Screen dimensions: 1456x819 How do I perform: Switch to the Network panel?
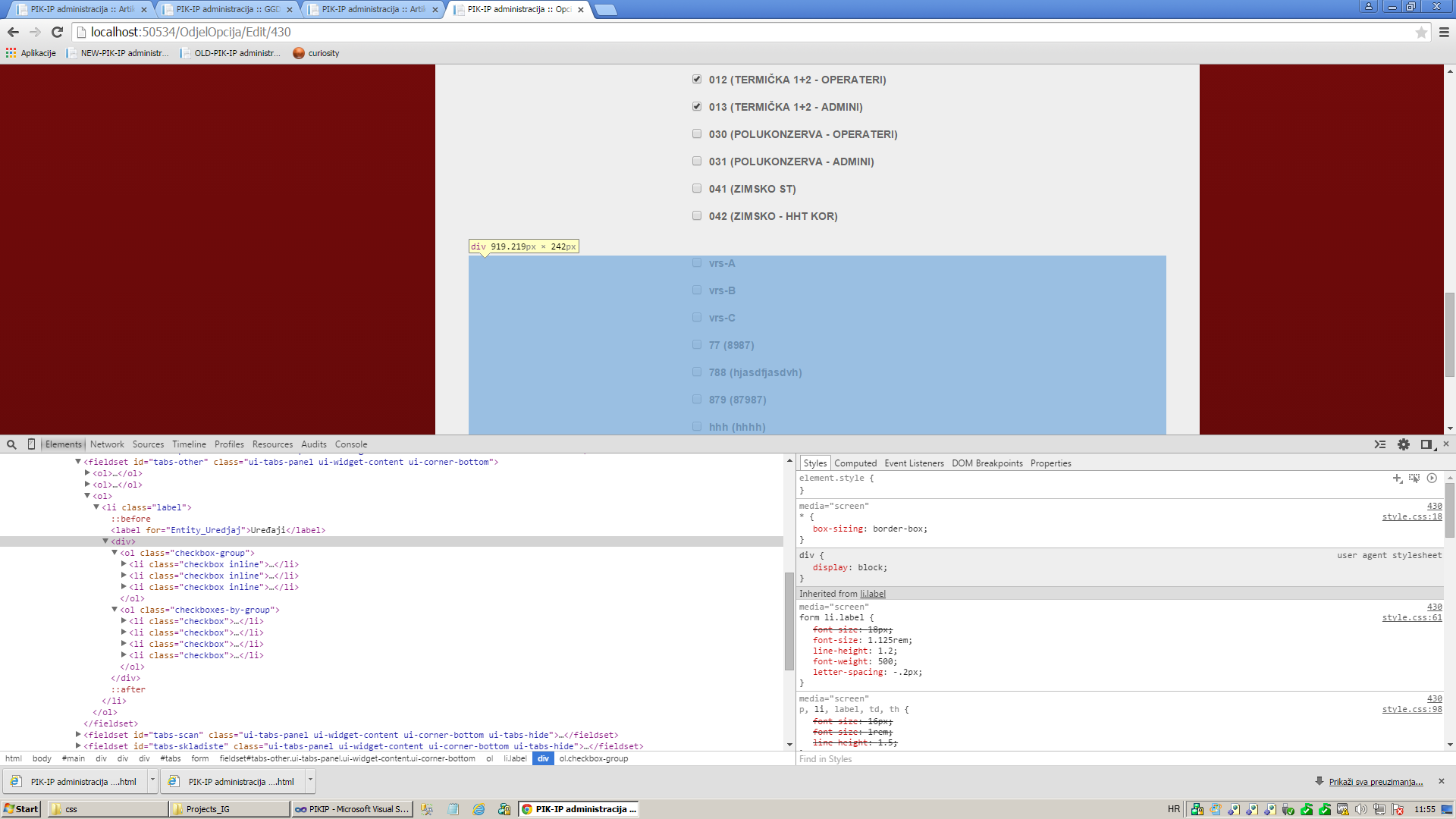107,444
